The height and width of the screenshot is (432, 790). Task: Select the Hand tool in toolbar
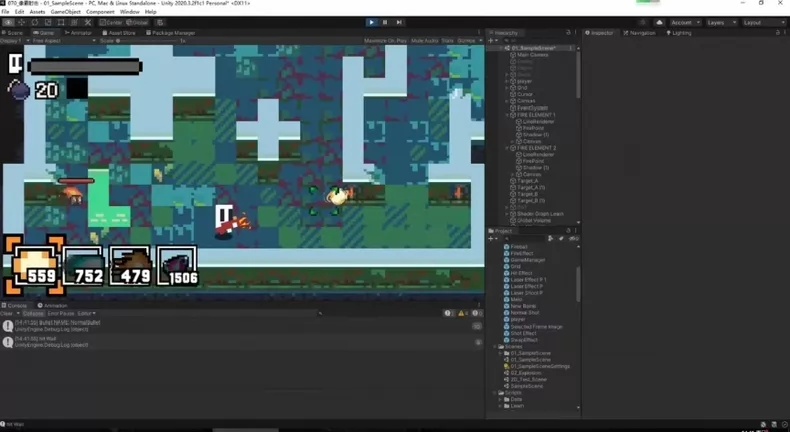(9, 22)
